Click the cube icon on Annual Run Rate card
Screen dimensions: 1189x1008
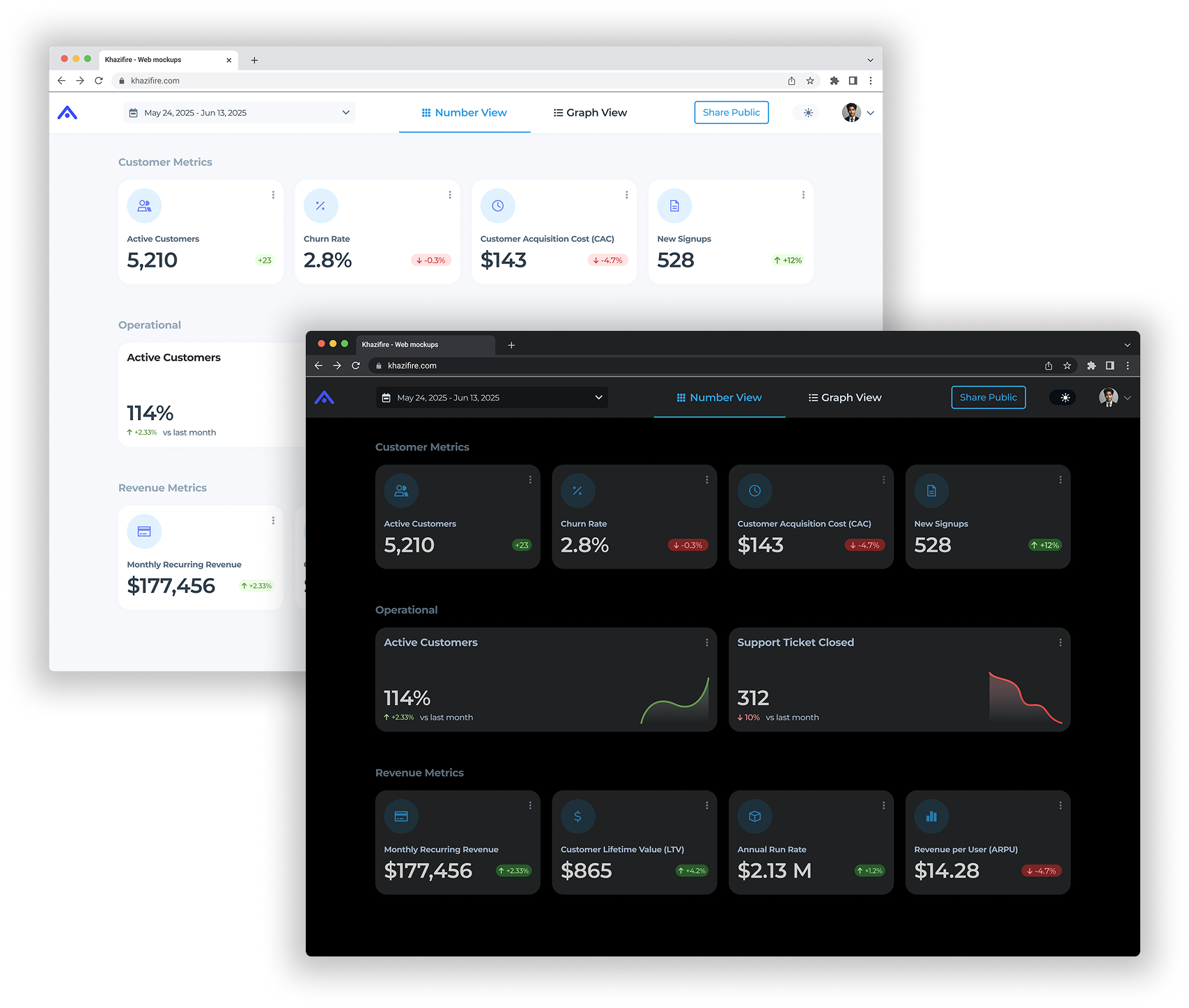pyautogui.click(x=754, y=816)
